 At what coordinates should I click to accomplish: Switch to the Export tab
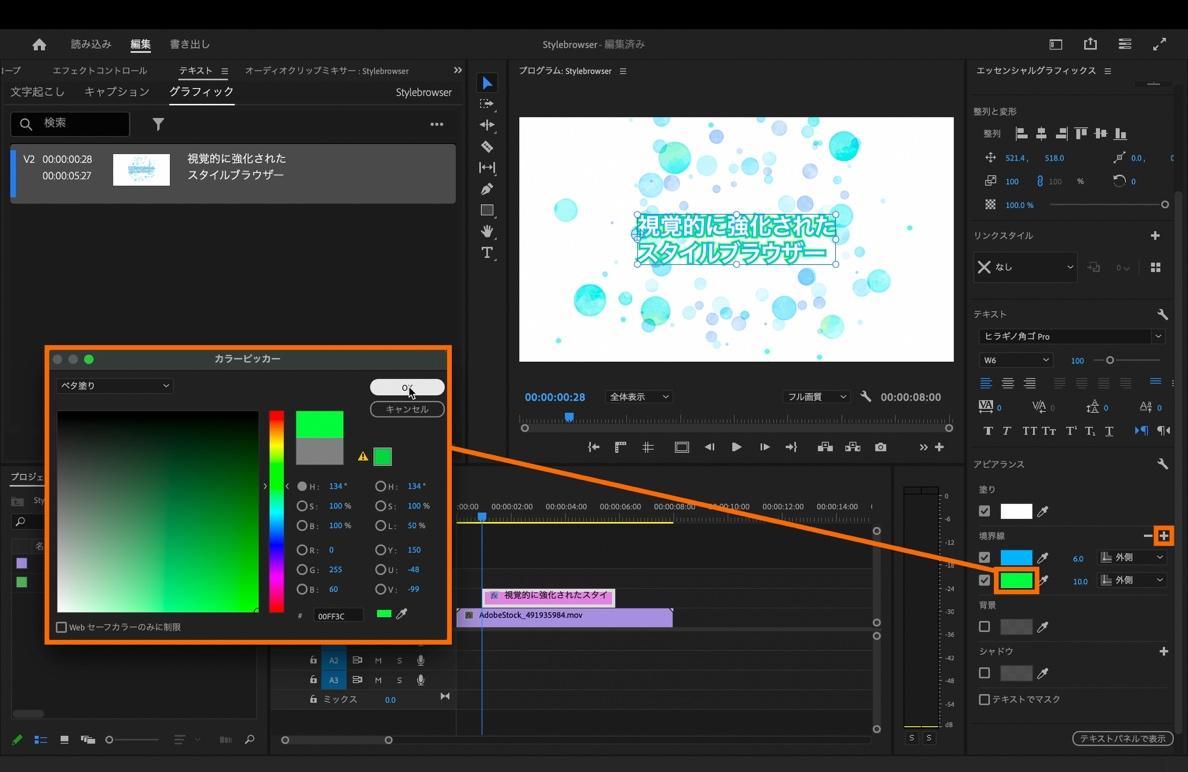pos(189,44)
